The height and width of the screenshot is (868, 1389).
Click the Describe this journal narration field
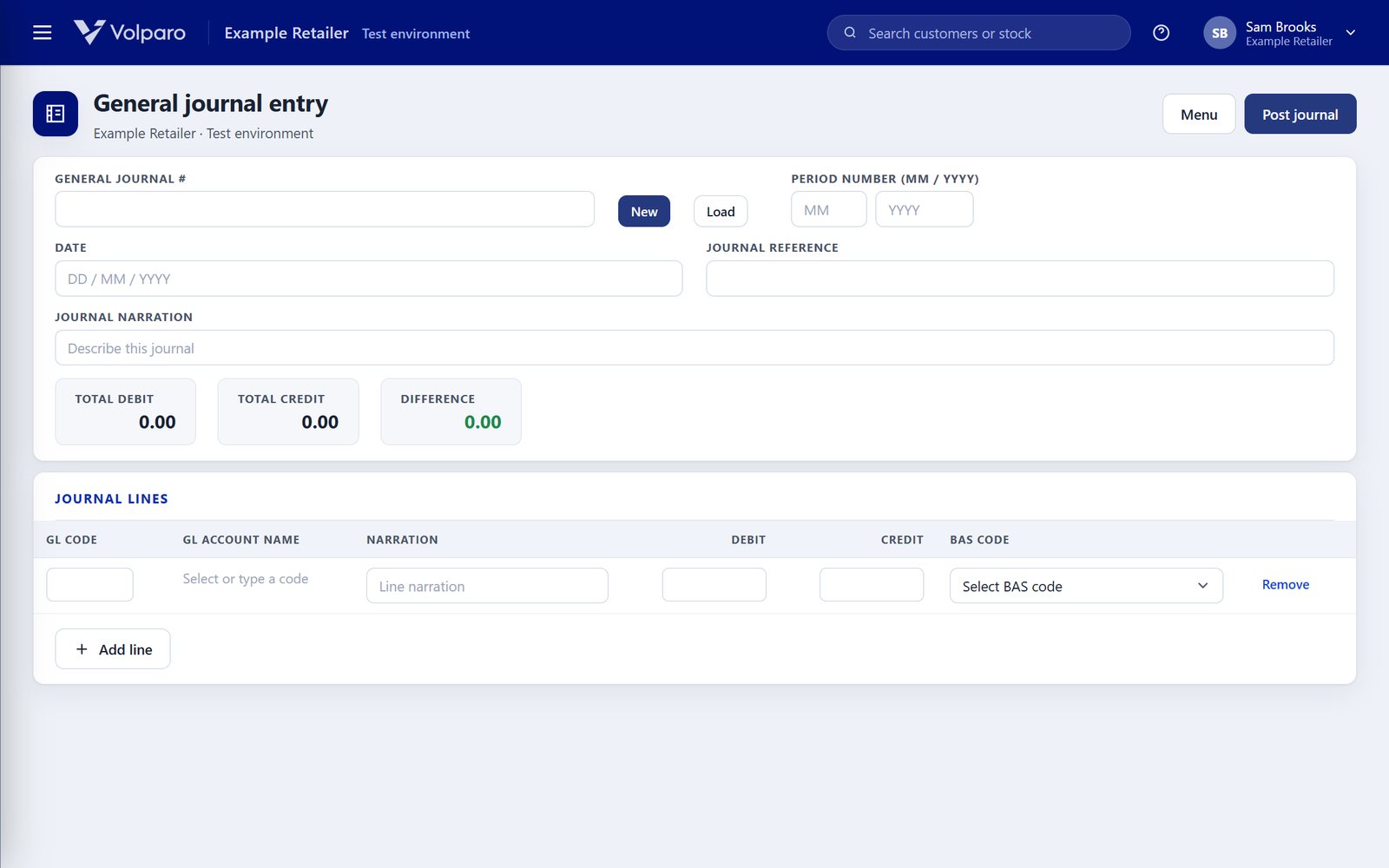tap(694, 348)
